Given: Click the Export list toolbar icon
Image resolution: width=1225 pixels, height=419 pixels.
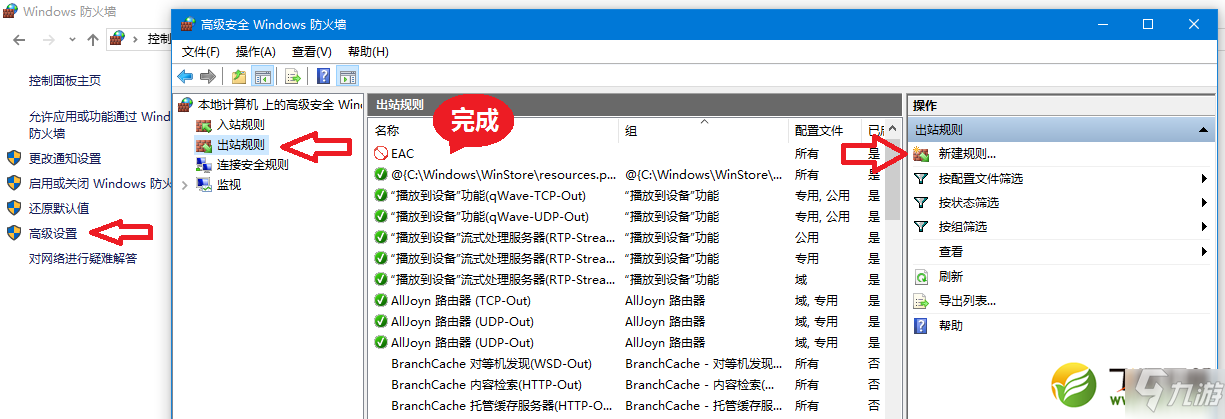Looking at the screenshot, I should [293, 76].
